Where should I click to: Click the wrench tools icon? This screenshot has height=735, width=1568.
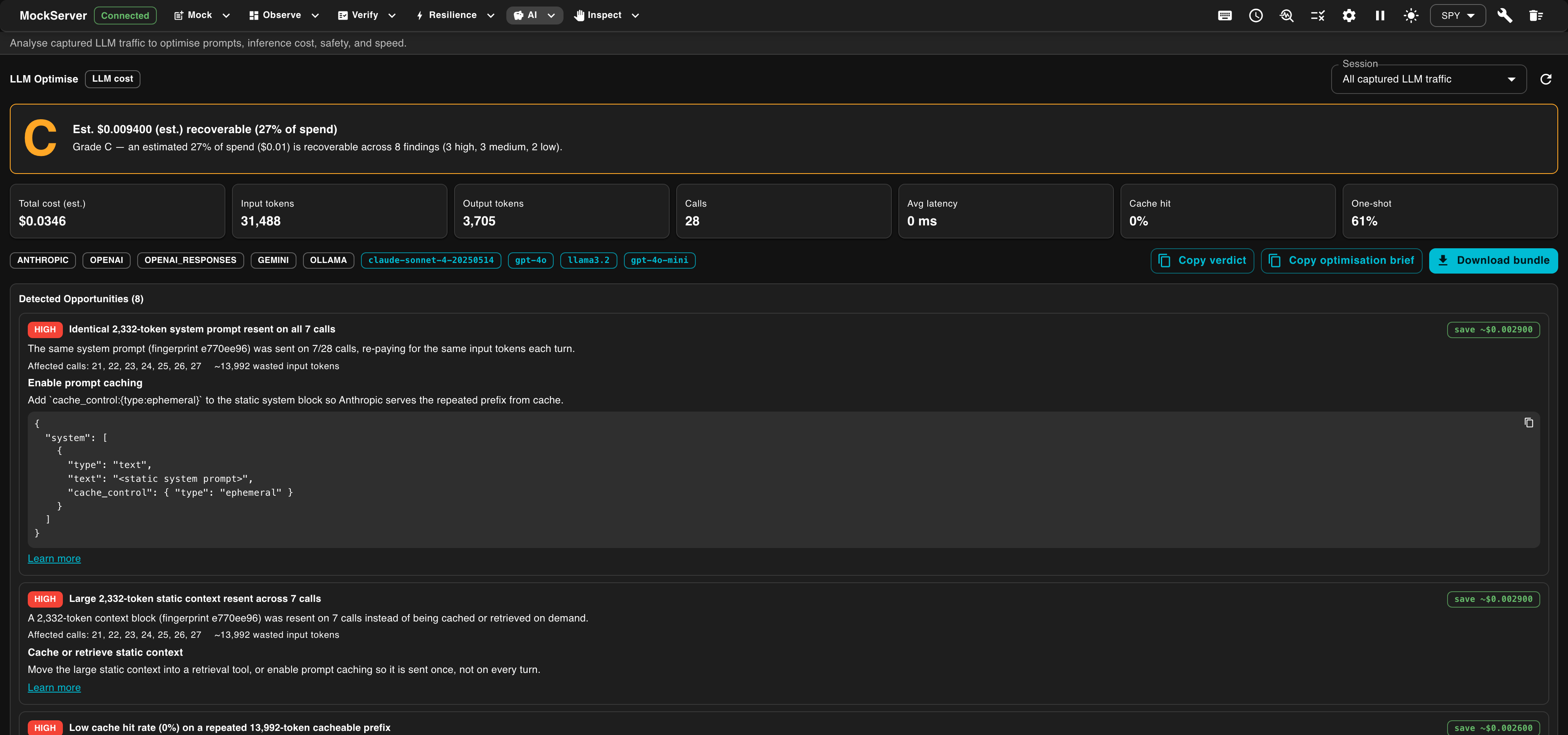(1505, 16)
